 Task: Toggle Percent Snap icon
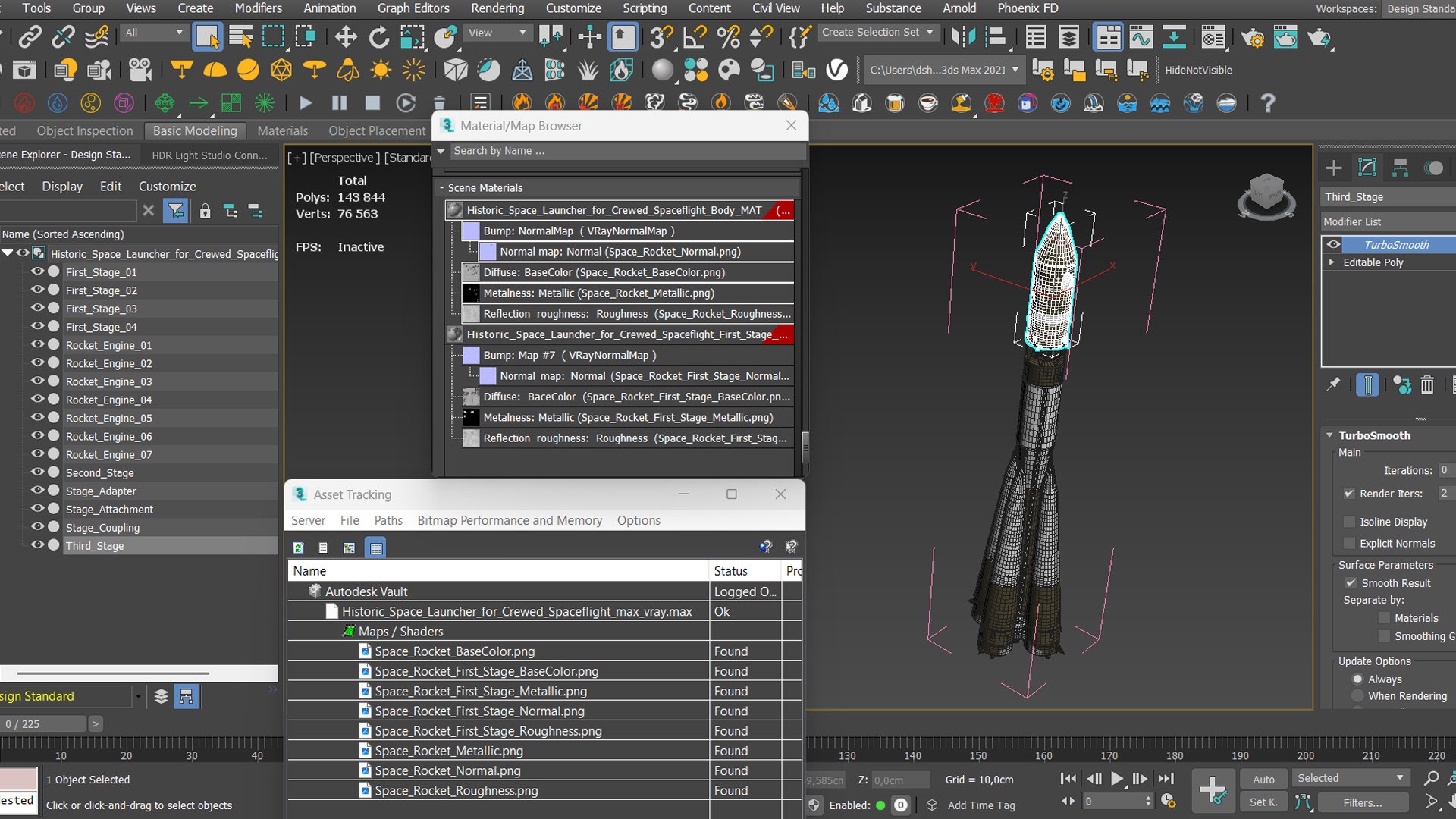pos(728,36)
